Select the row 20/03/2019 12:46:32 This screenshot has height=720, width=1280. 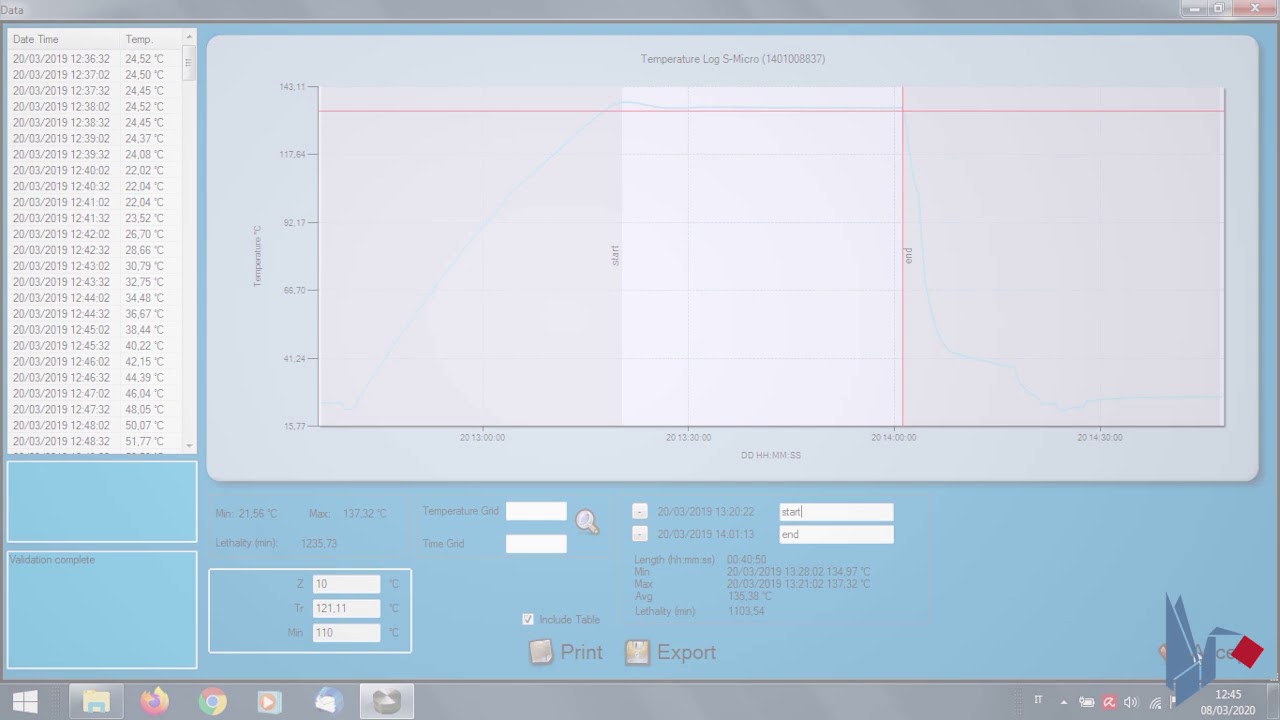(95, 378)
